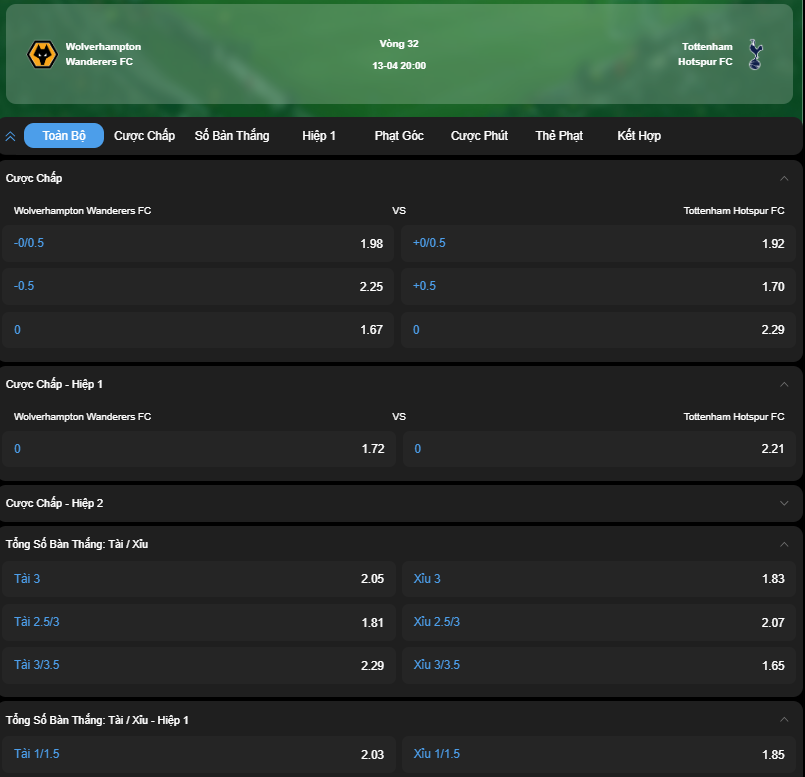Switch to the Cược Chấp tab
This screenshot has width=805, height=777.
tap(144, 136)
